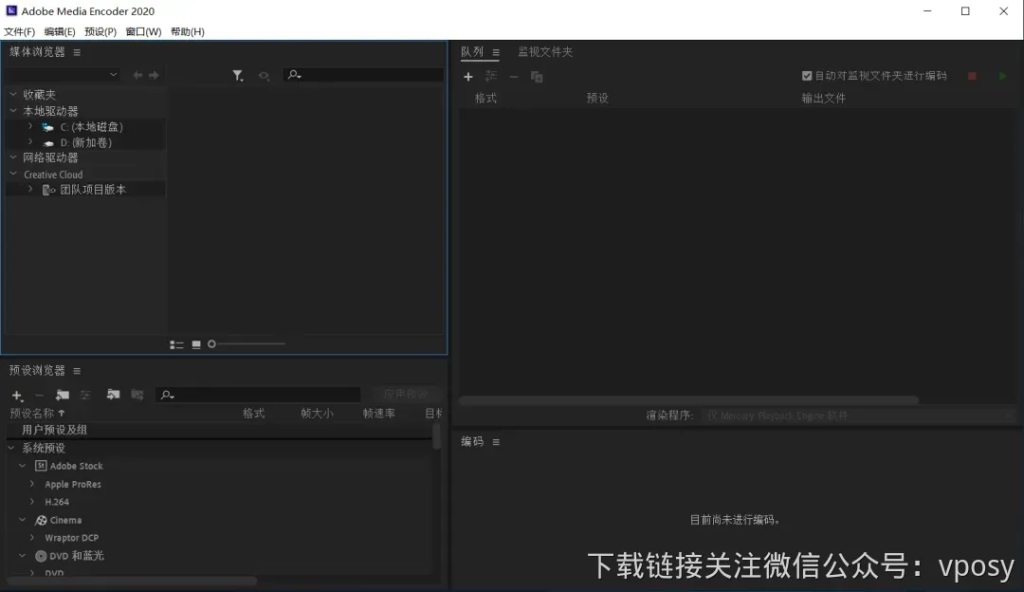Collapse the Creative Cloud section
Image resolution: width=1024 pixels, height=592 pixels.
(x=13, y=174)
